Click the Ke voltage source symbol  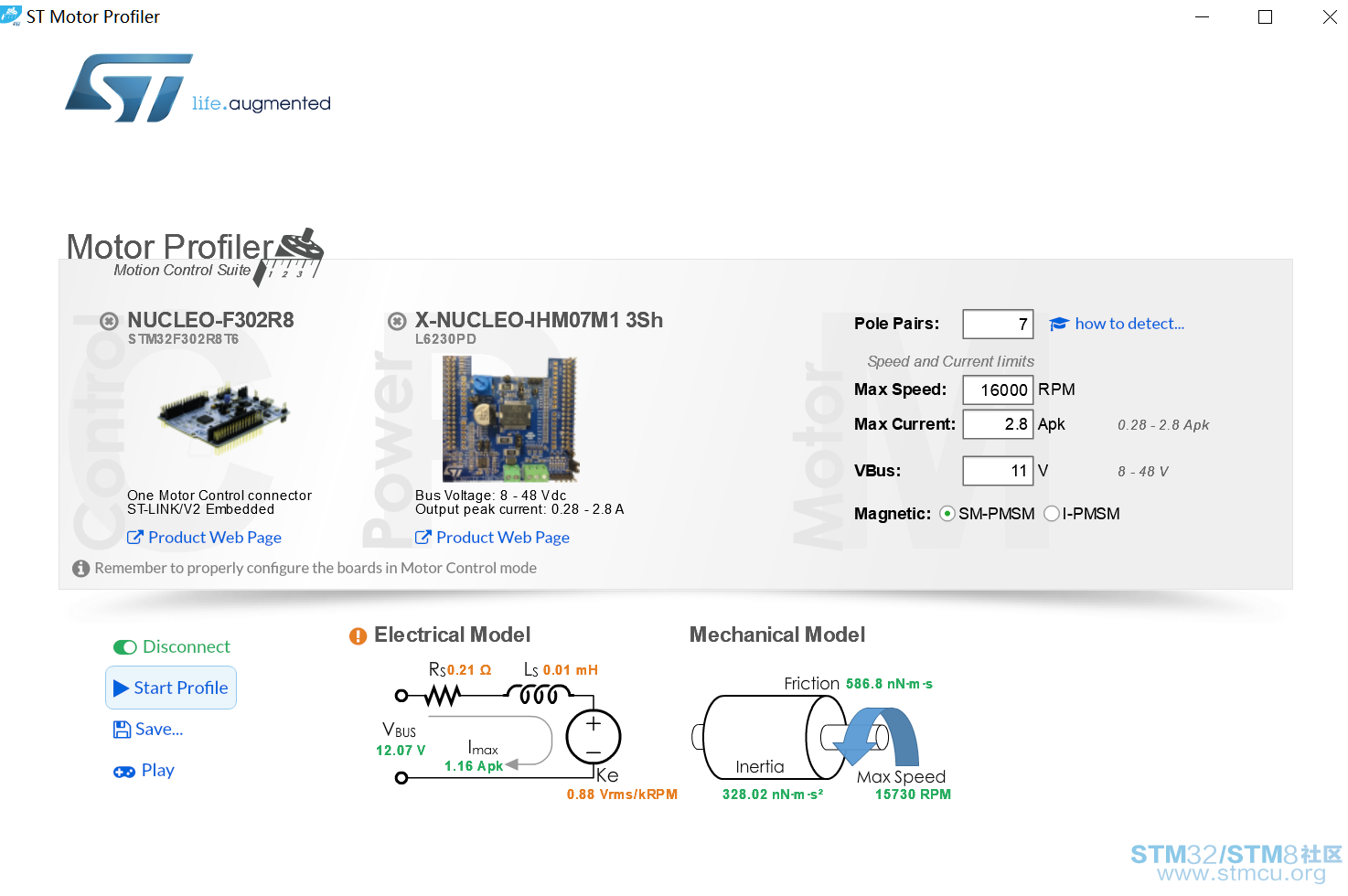(x=594, y=737)
